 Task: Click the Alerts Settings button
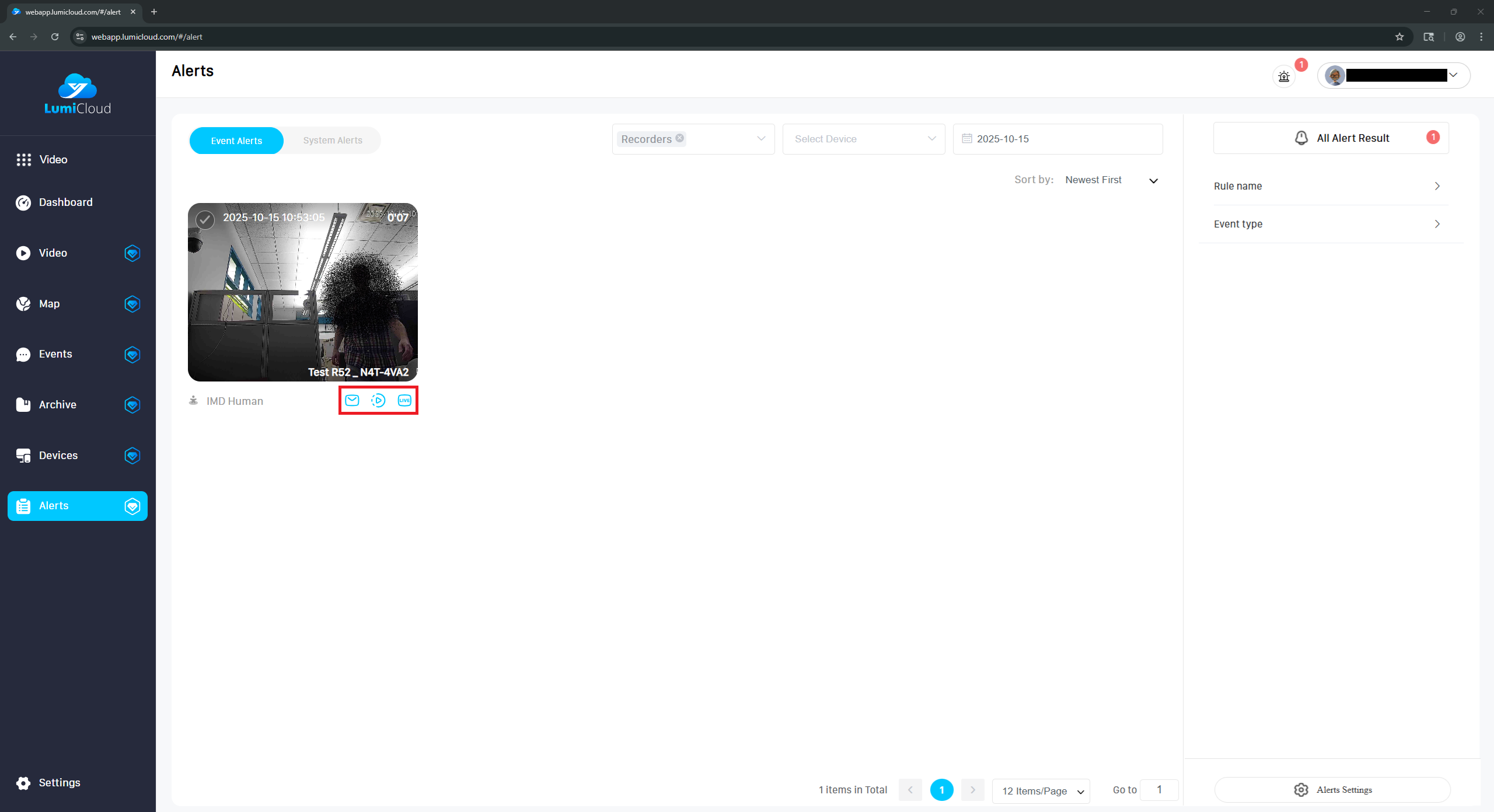point(1332,789)
